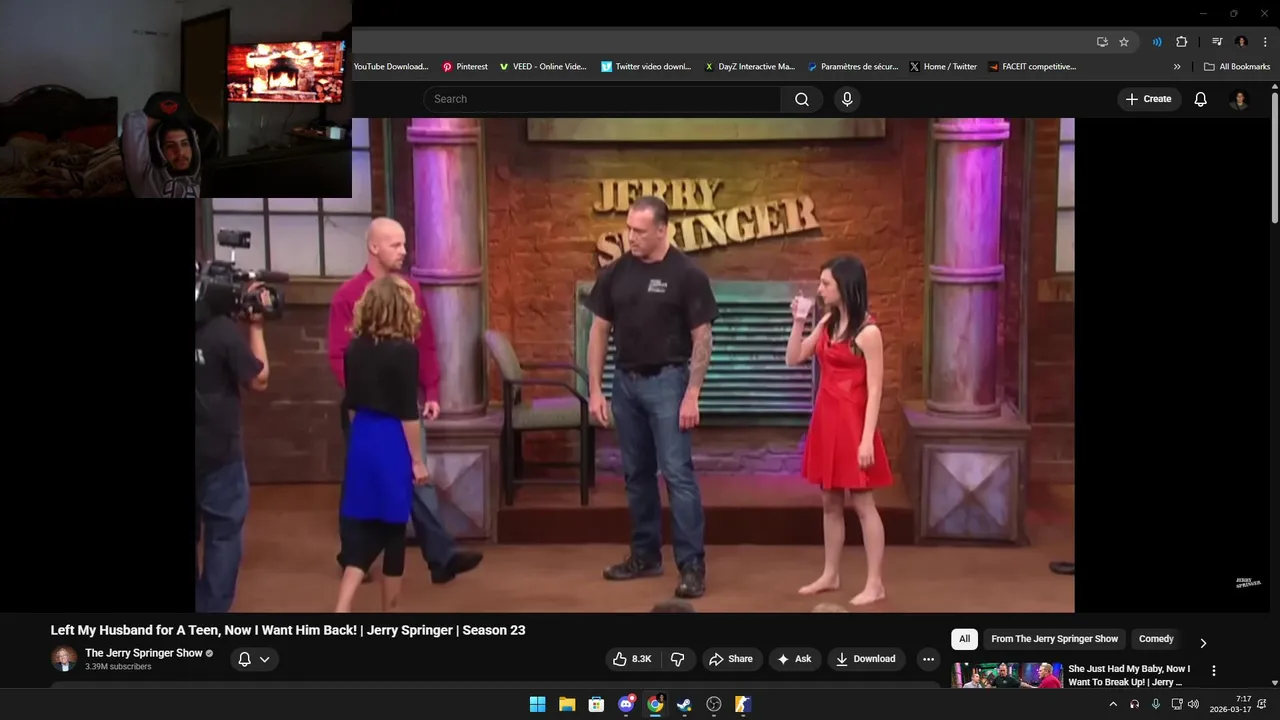Open 'DayZ Interactive Ma...' bookmark

[x=749, y=67]
